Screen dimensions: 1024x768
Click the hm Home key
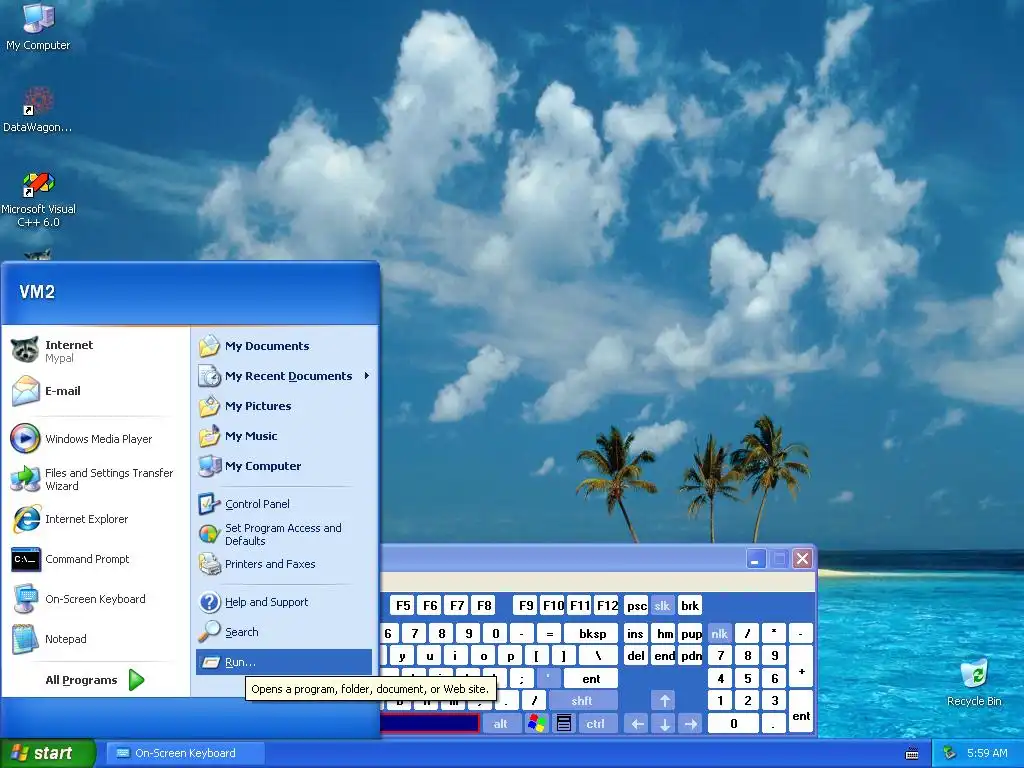[665, 633]
